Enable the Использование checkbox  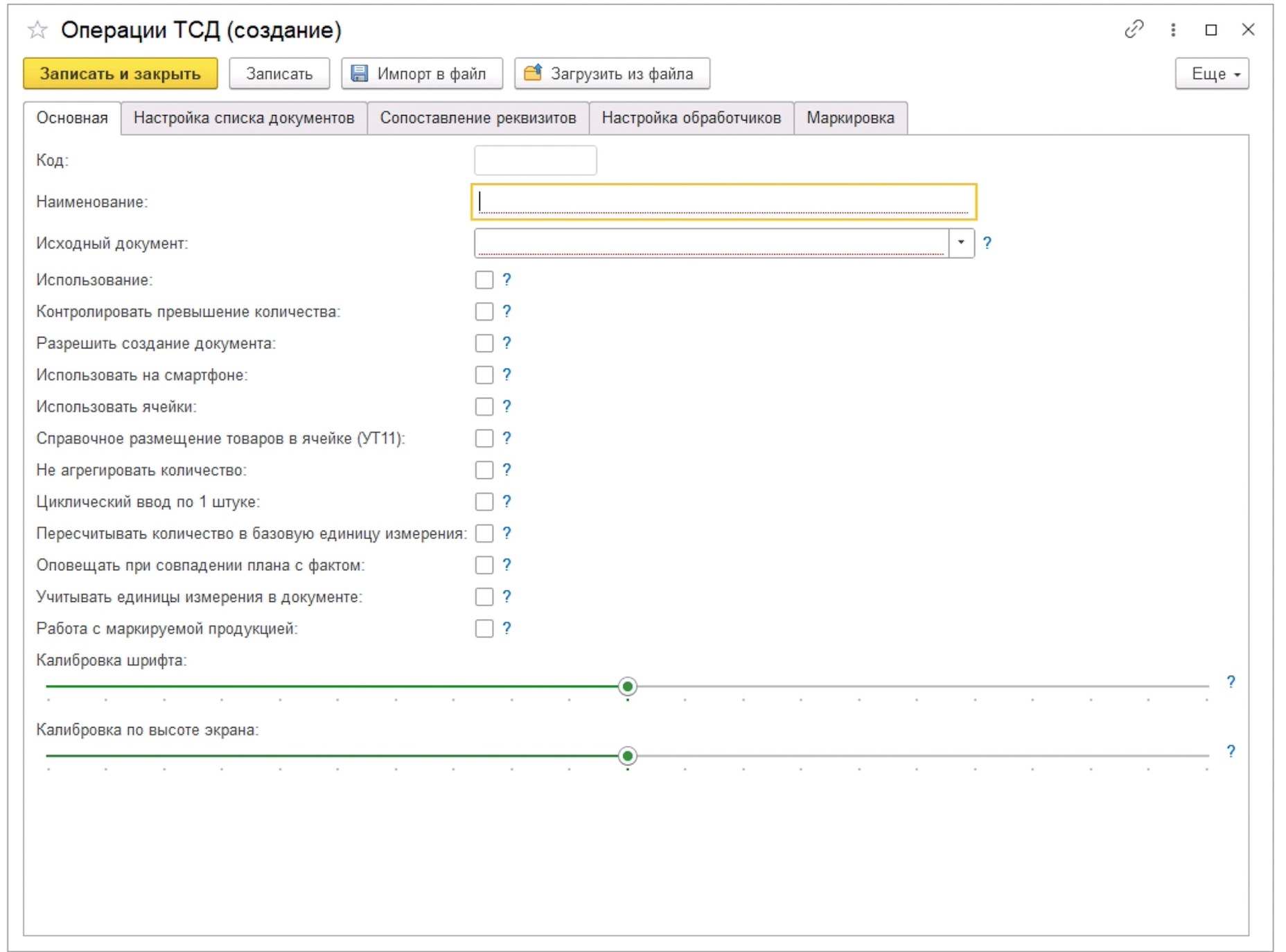(x=484, y=280)
